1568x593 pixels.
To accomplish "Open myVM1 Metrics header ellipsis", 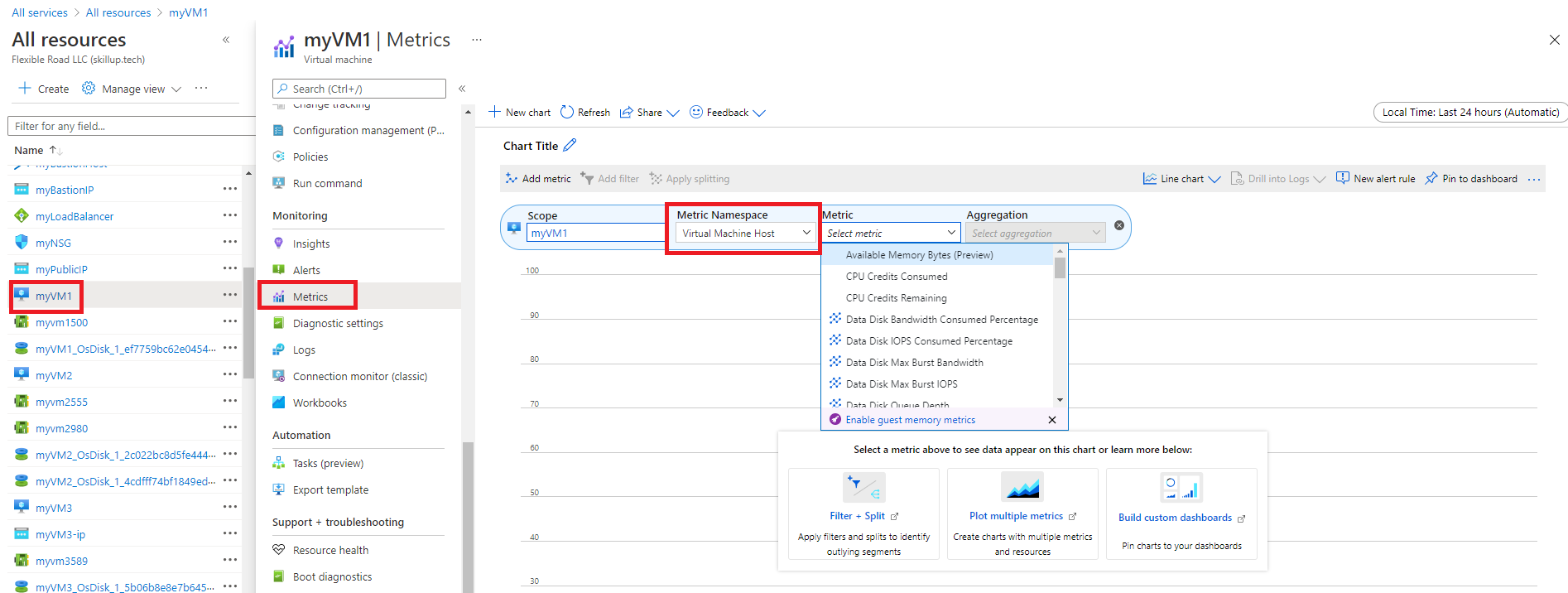I will pos(477,40).
